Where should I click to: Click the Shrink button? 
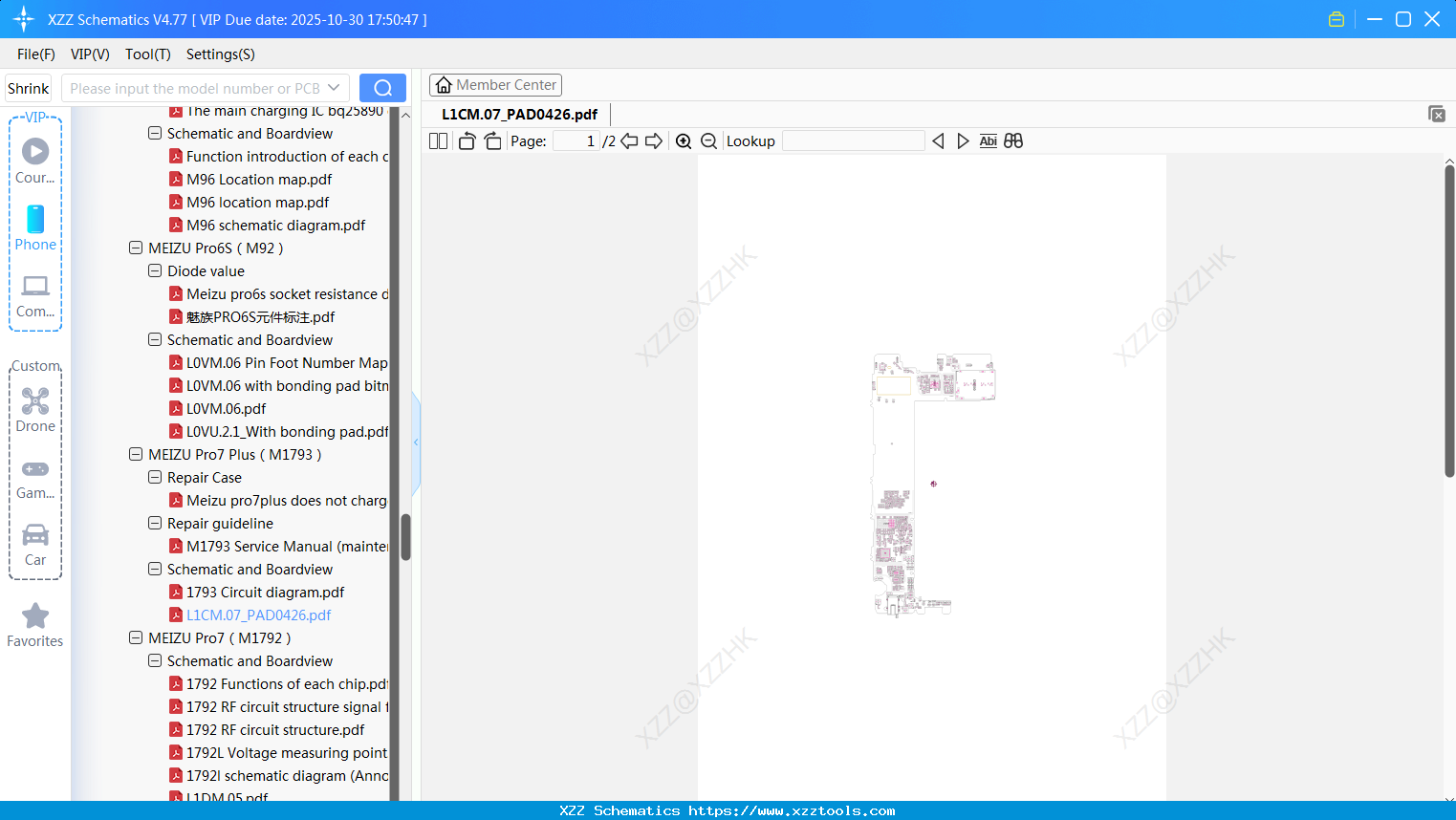tap(28, 88)
